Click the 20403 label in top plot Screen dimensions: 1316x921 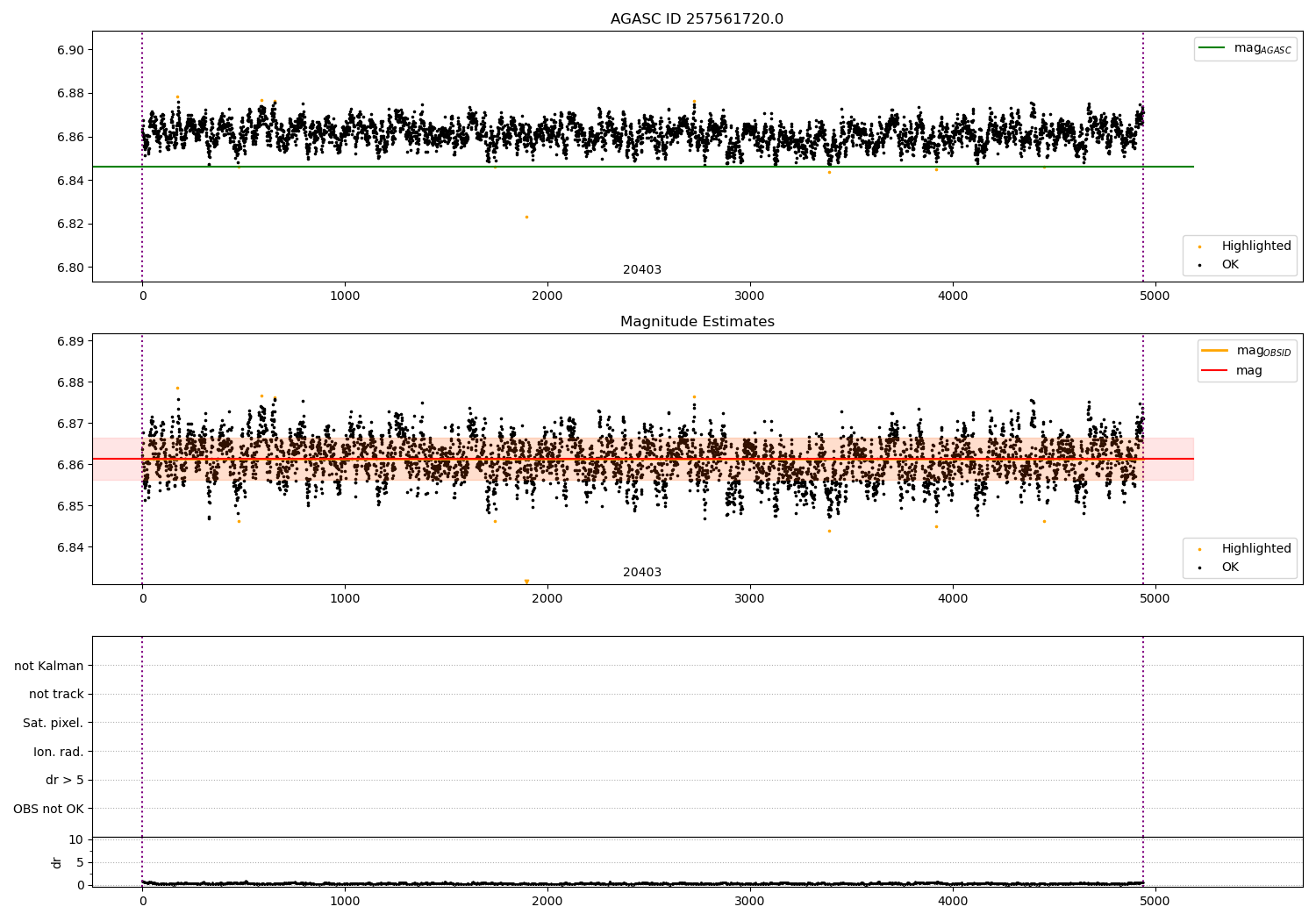[642, 270]
